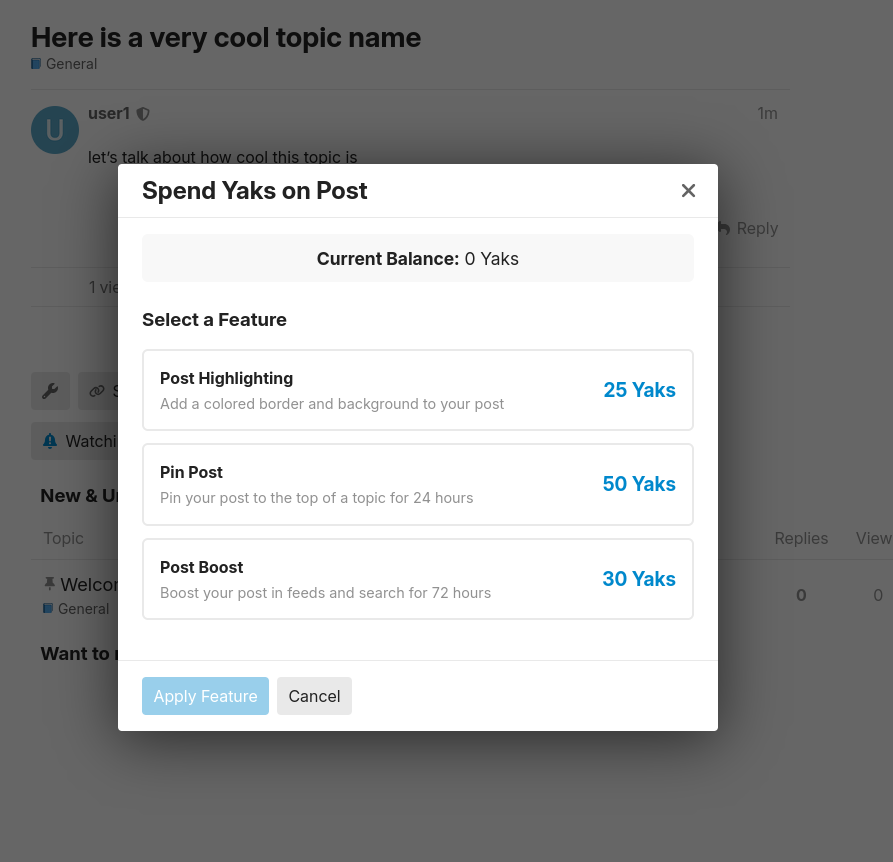Click the moderator shield icon beside user1
Image resolution: width=893 pixels, height=862 pixels.
[x=143, y=114]
